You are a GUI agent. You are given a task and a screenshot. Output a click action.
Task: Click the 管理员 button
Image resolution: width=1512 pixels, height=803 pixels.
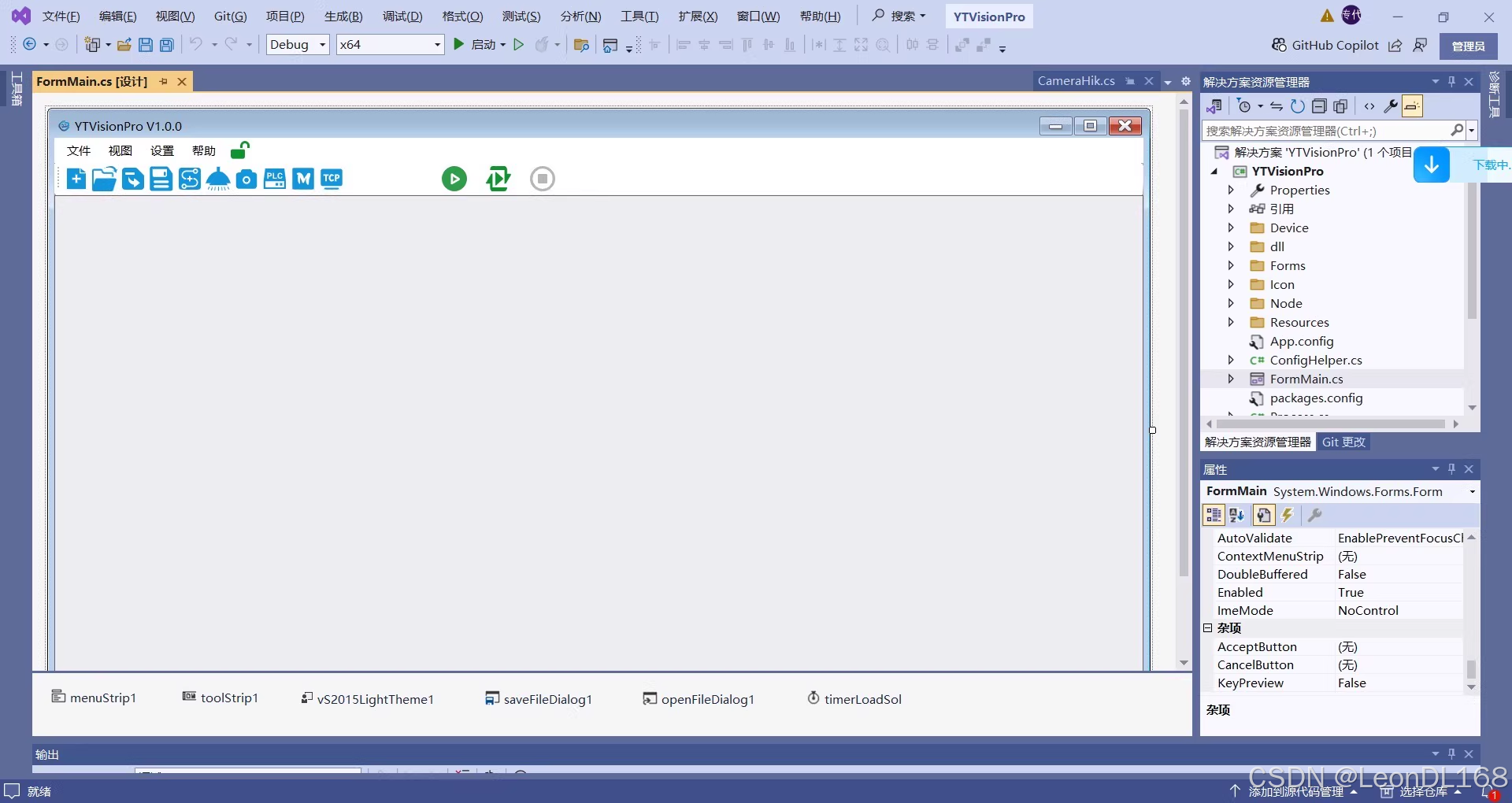[x=1468, y=46]
